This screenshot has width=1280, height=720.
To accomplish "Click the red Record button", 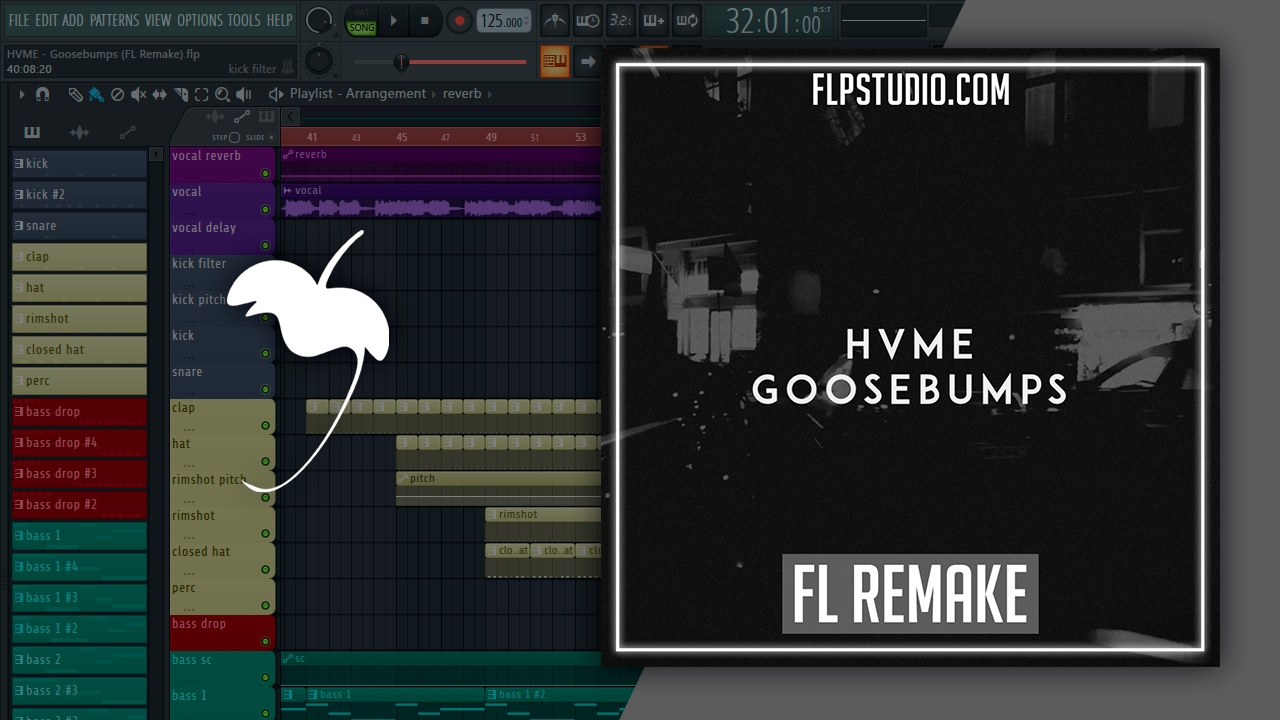I will click(x=459, y=20).
